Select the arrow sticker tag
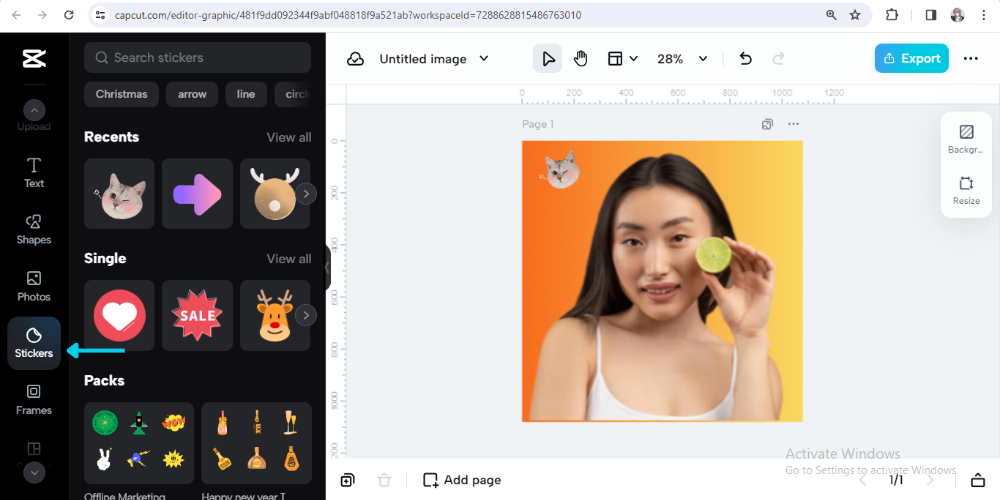Viewport: 1000px width, 500px height. pos(192,94)
